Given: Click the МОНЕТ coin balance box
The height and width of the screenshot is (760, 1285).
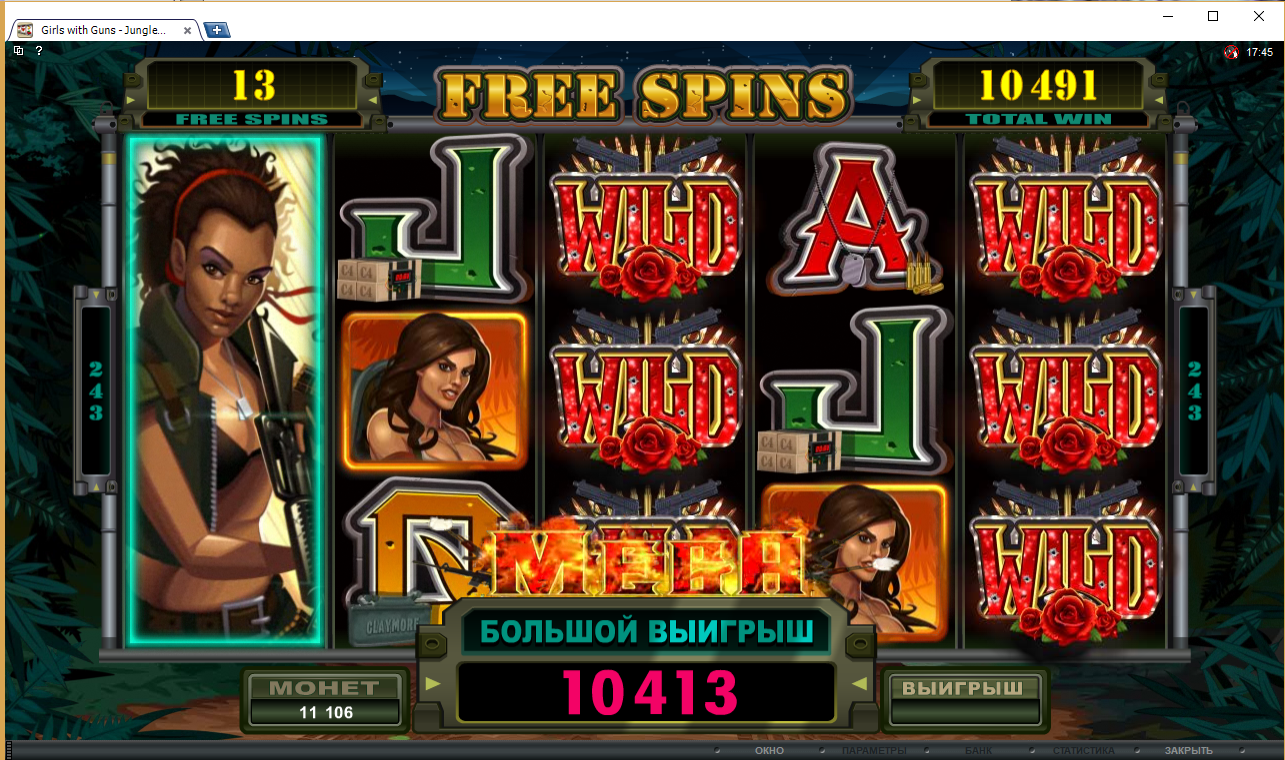Looking at the screenshot, I should coord(325,699).
